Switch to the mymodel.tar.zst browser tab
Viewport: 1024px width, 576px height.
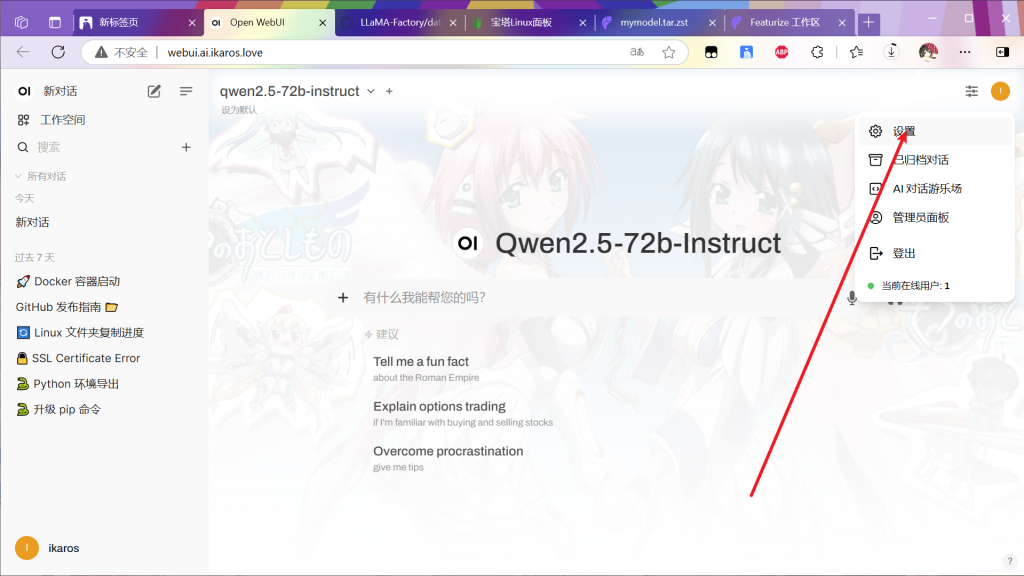658,23
